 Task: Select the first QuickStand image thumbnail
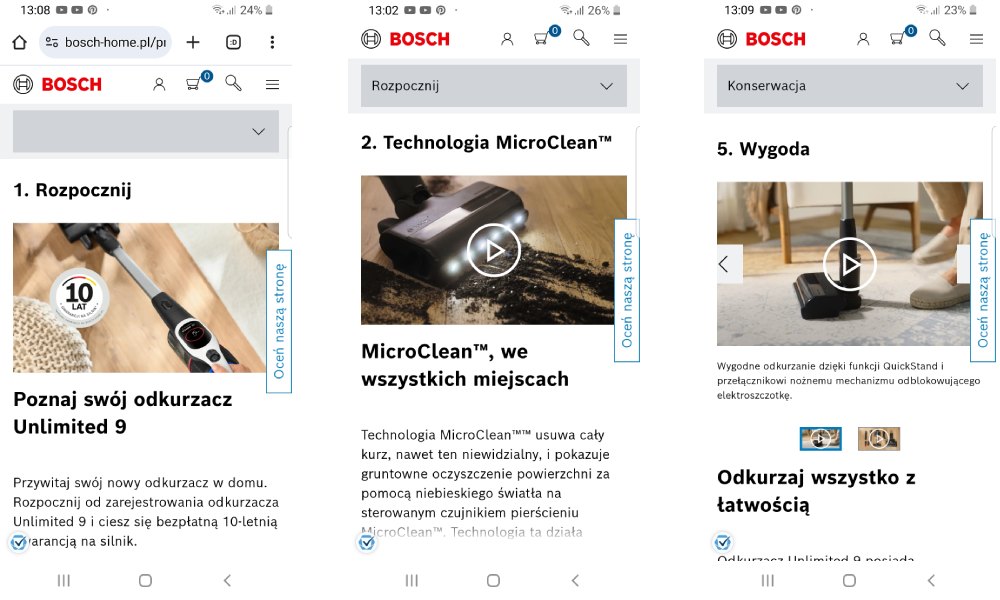(822, 438)
